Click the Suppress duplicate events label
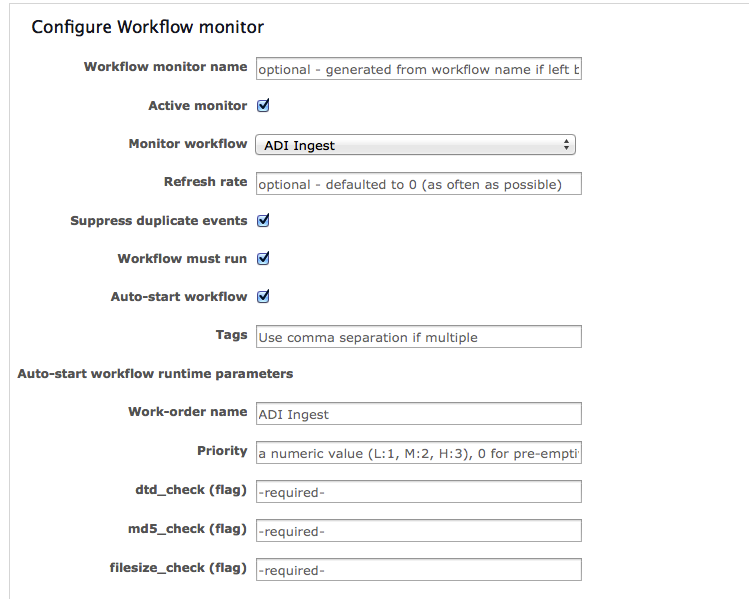The image size is (749, 599). point(159,221)
